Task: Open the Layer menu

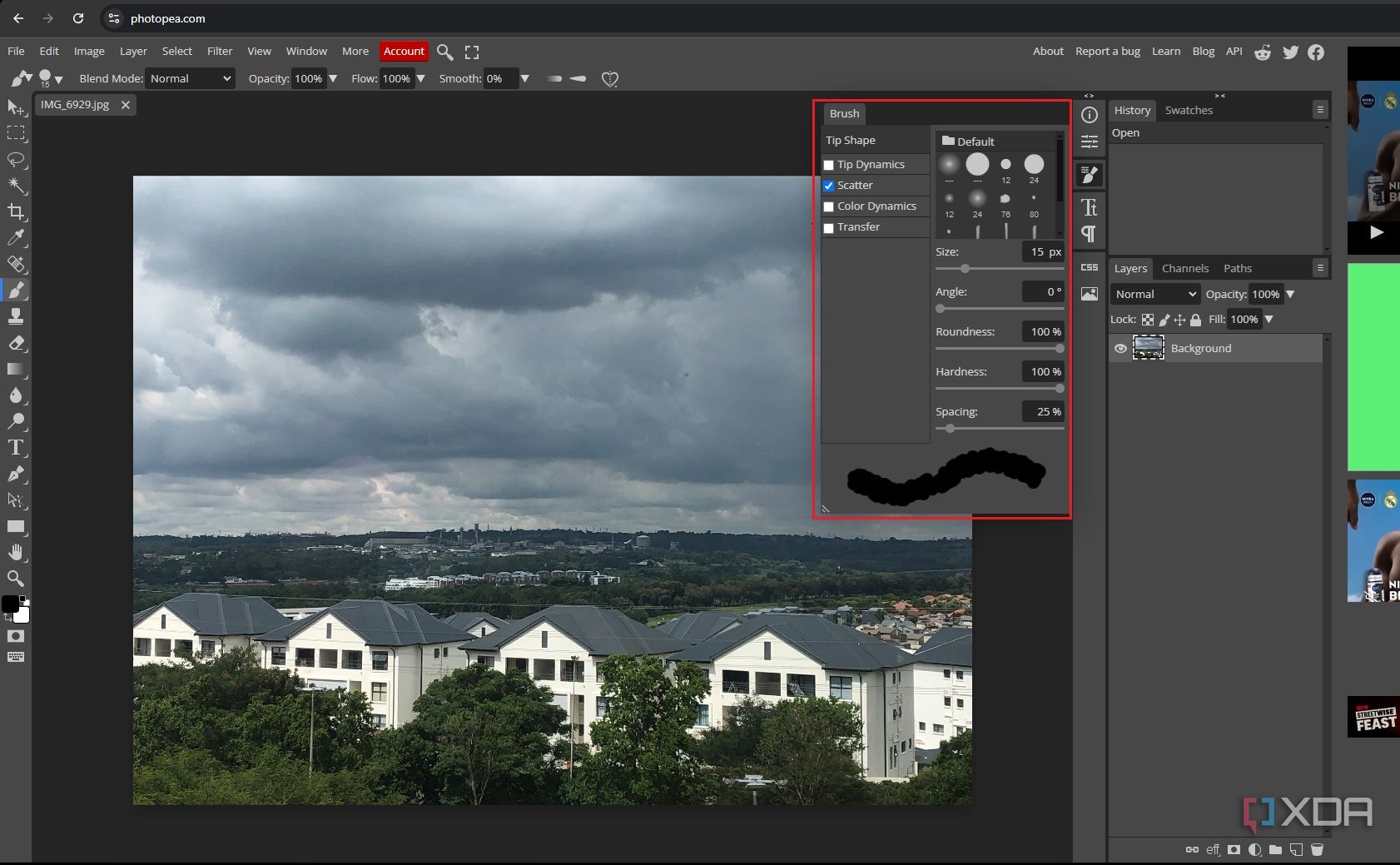Action: tap(133, 51)
